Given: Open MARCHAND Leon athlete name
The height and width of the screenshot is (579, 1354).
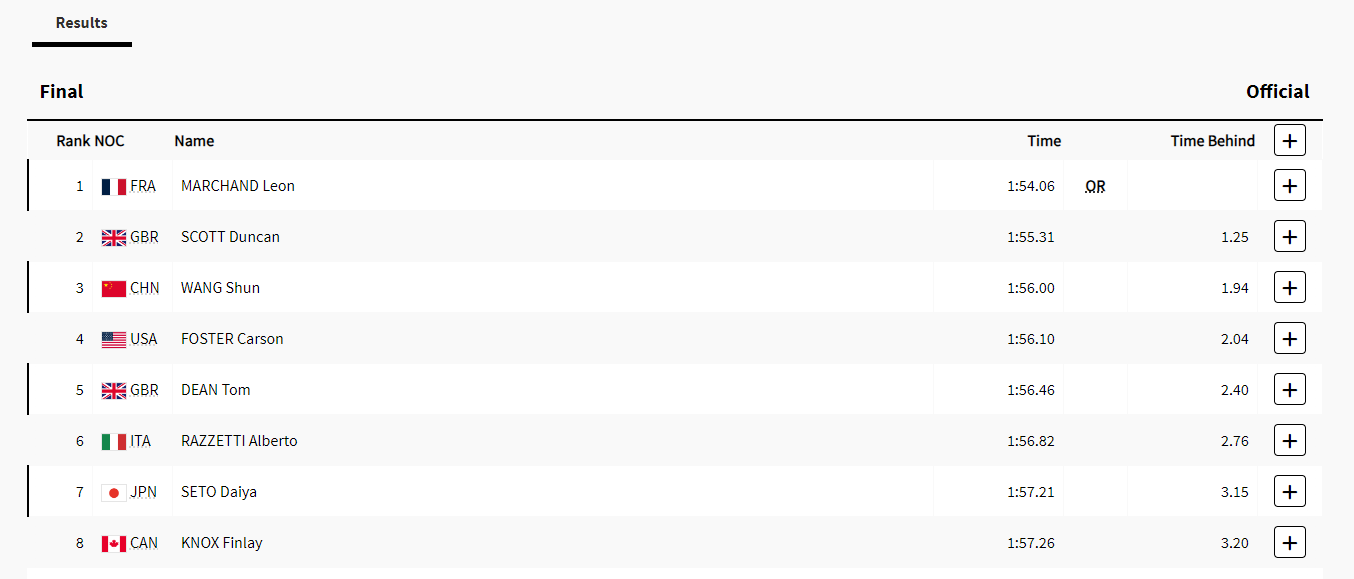Looking at the screenshot, I should 238,186.
